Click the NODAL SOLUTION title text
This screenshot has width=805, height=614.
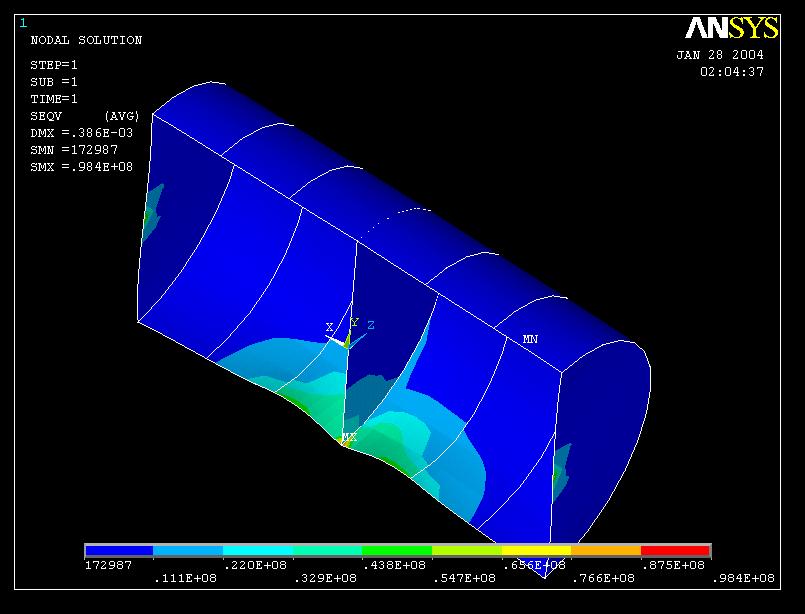(x=86, y=40)
